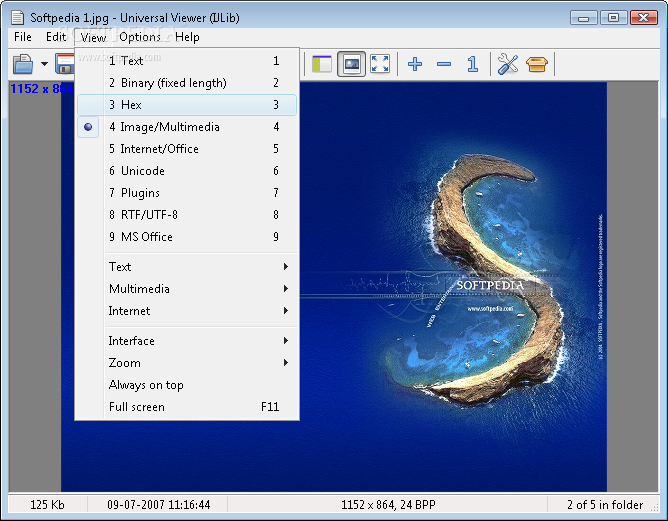Choose '6 Unicode' view mode
The image size is (668, 521).
187,171
